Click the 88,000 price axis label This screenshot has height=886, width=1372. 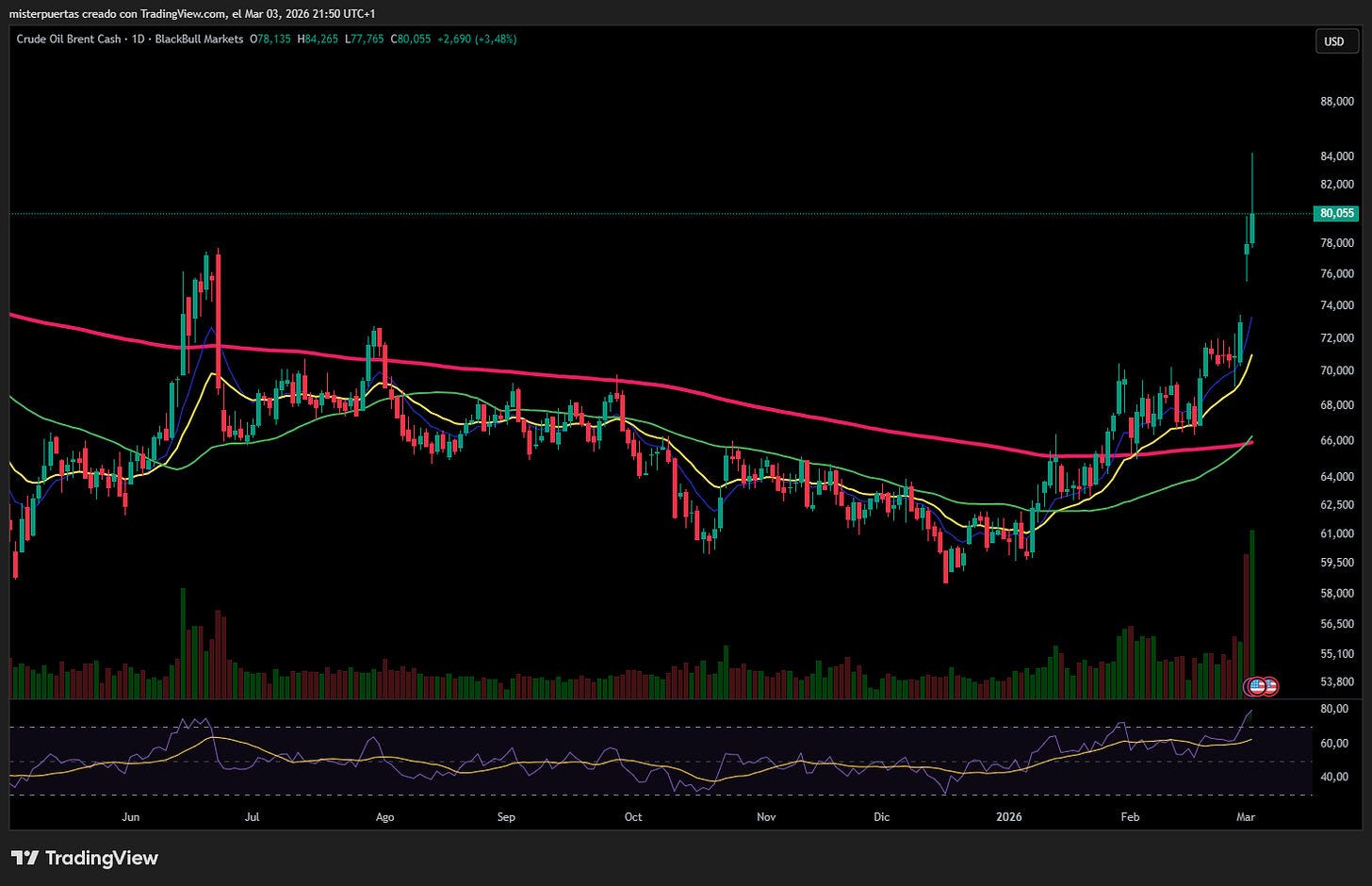pos(1337,101)
